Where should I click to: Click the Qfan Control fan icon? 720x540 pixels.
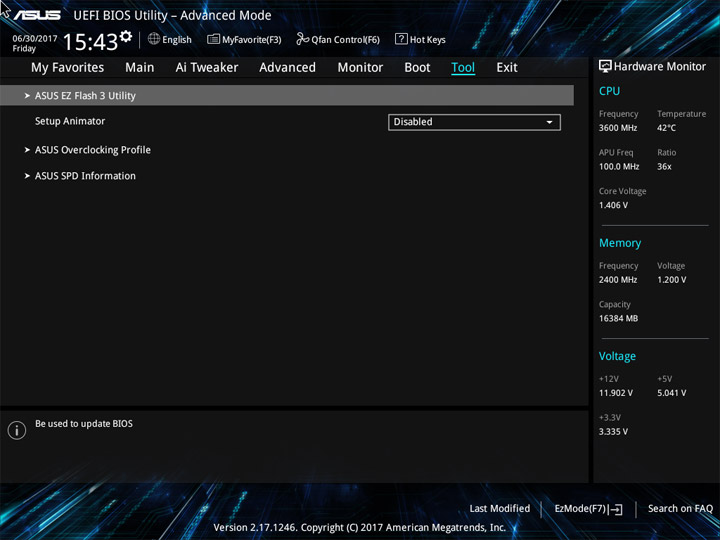302,39
